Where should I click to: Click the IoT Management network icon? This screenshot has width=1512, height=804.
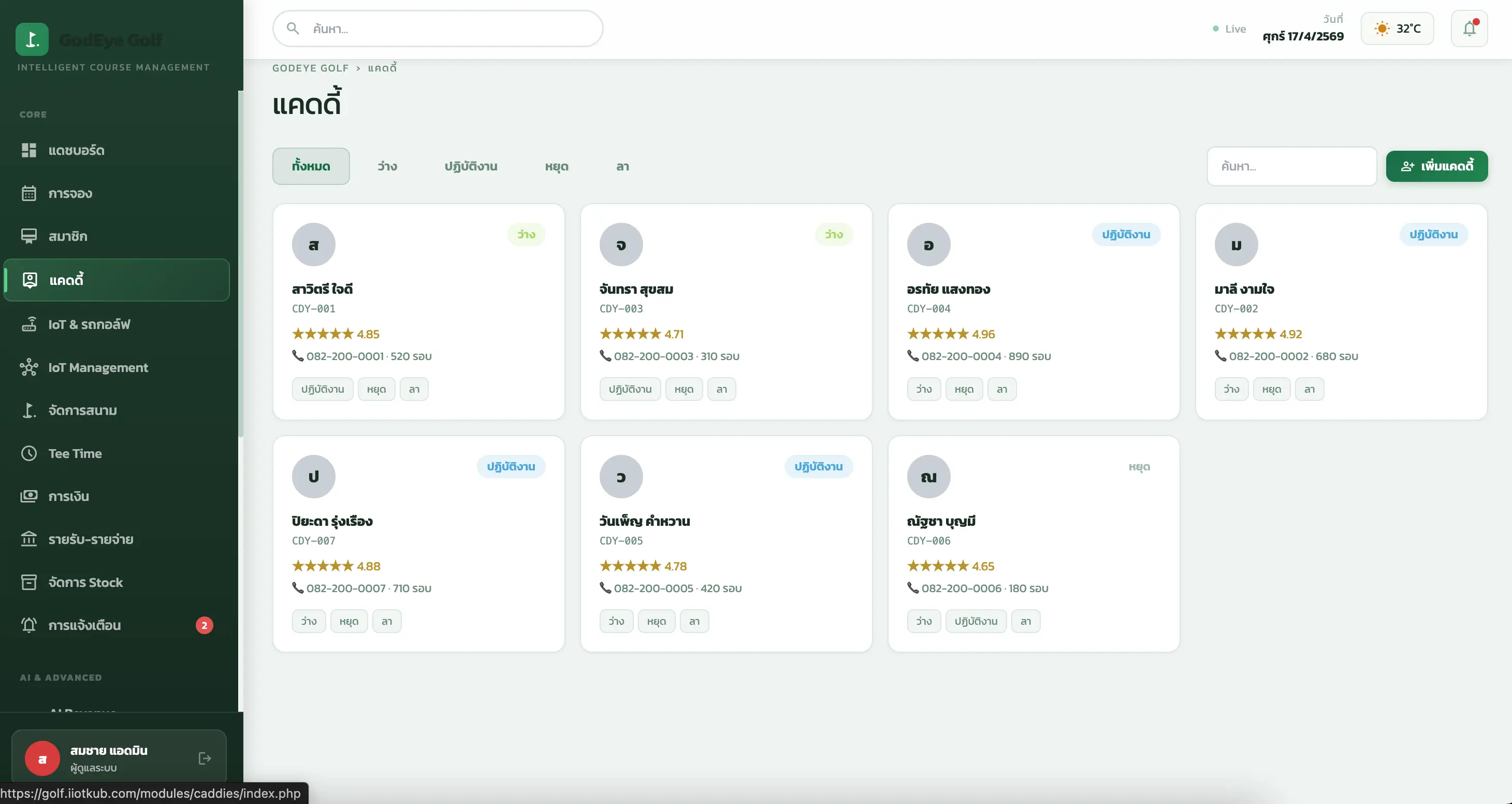coord(29,367)
